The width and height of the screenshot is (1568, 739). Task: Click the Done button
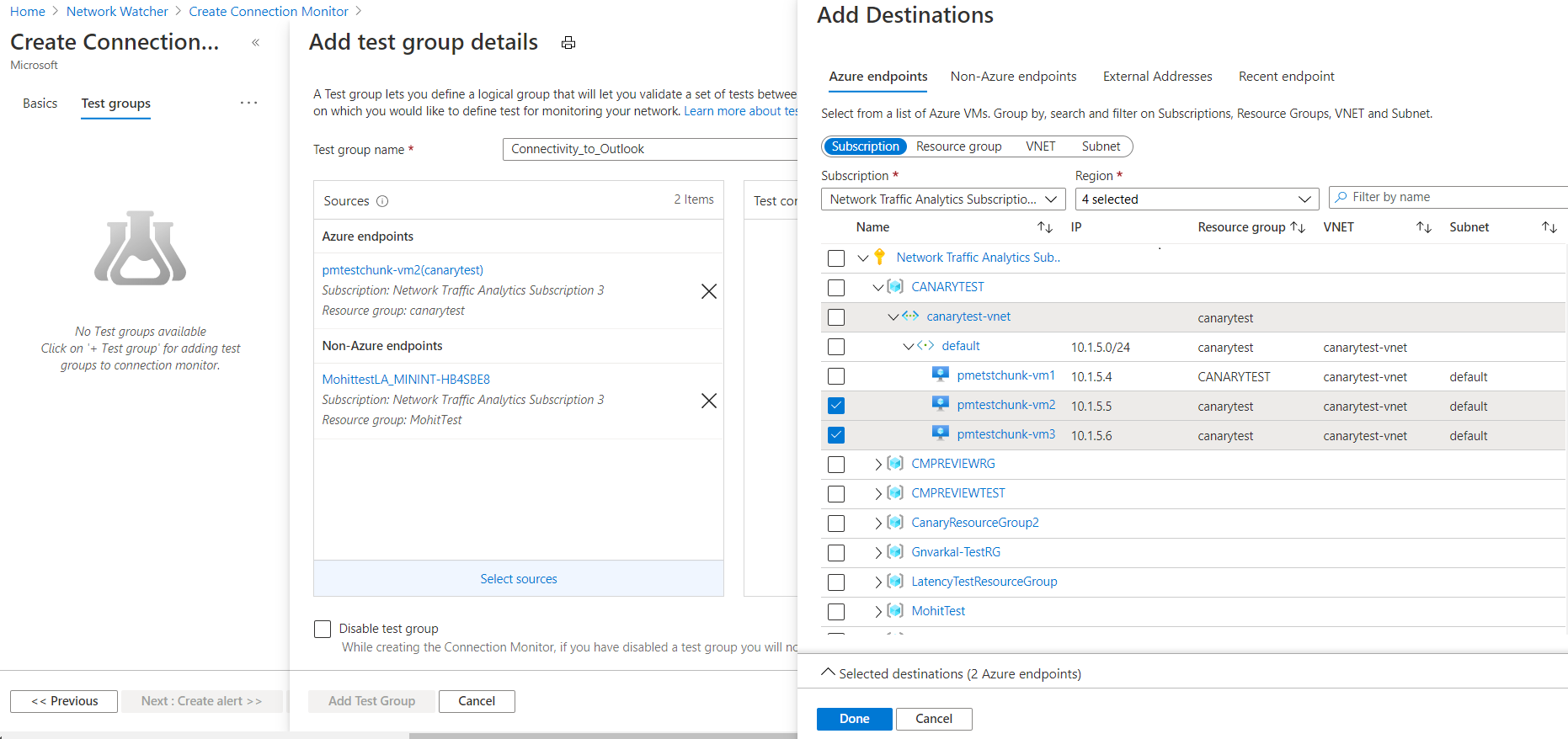coord(854,719)
